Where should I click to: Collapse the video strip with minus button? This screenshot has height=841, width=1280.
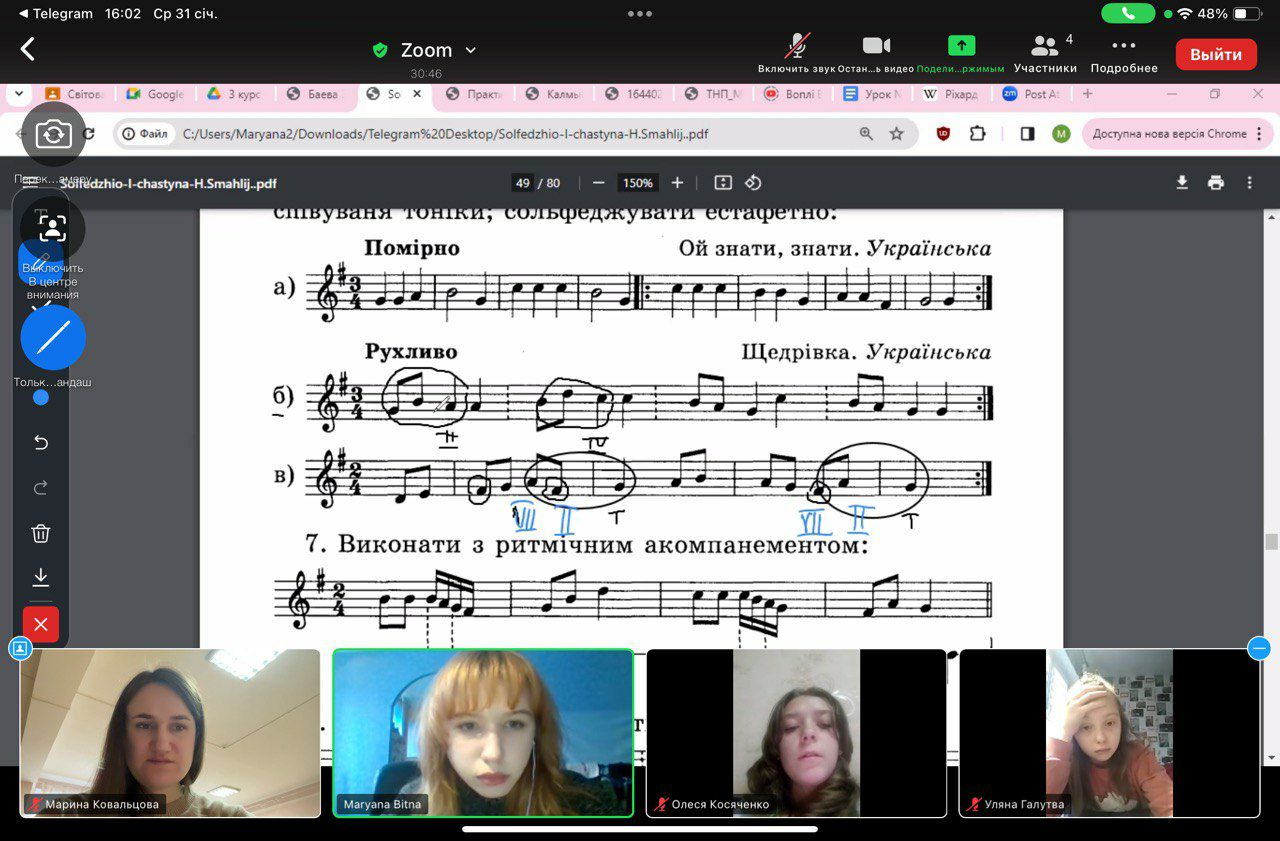pyautogui.click(x=1259, y=649)
